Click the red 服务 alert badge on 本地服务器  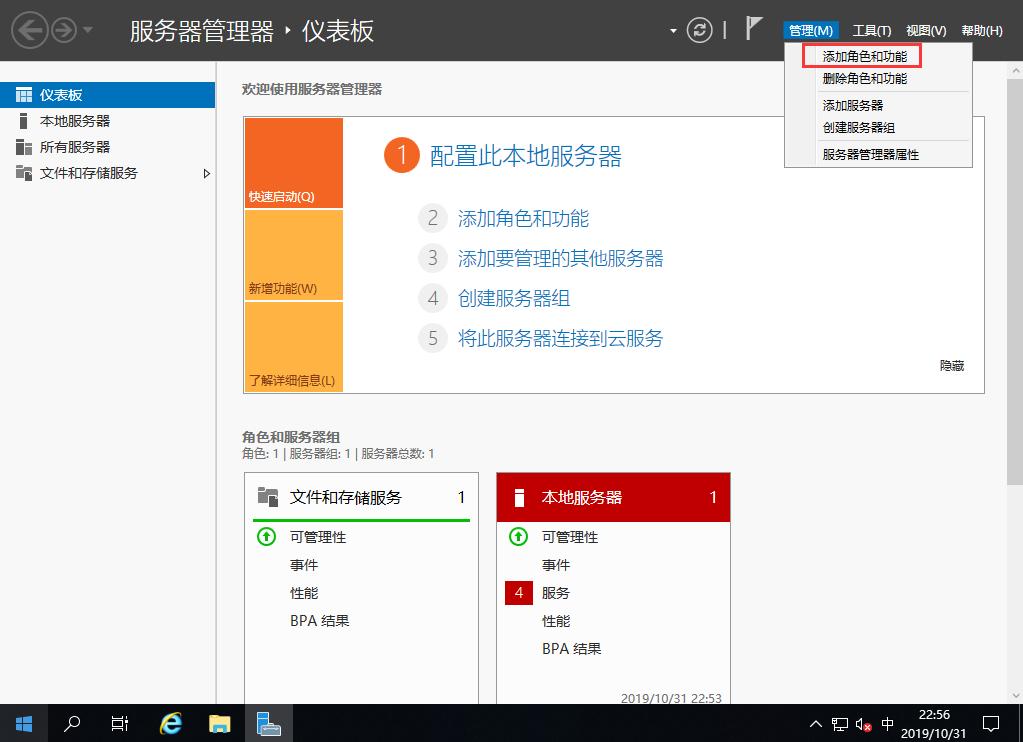pos(518,593)
